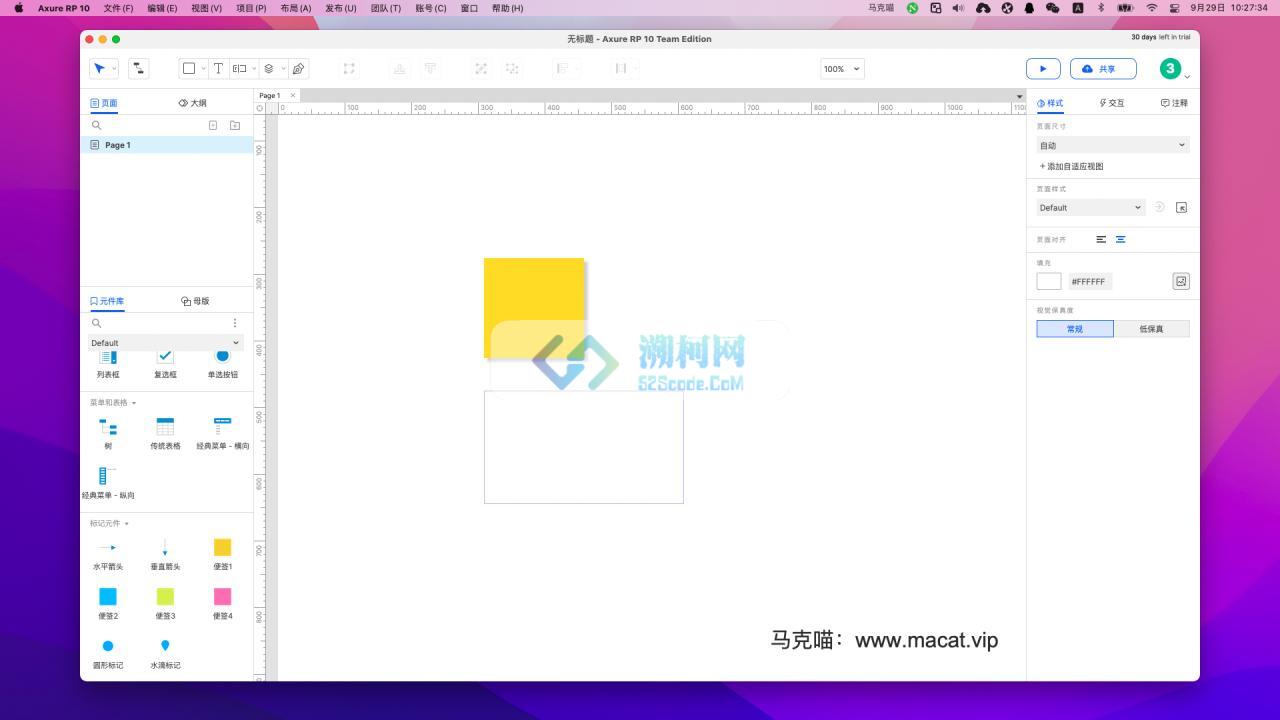Screen dimensions: 1280x720
Task: Align page content to center
Action: [x=1120, y=239]
